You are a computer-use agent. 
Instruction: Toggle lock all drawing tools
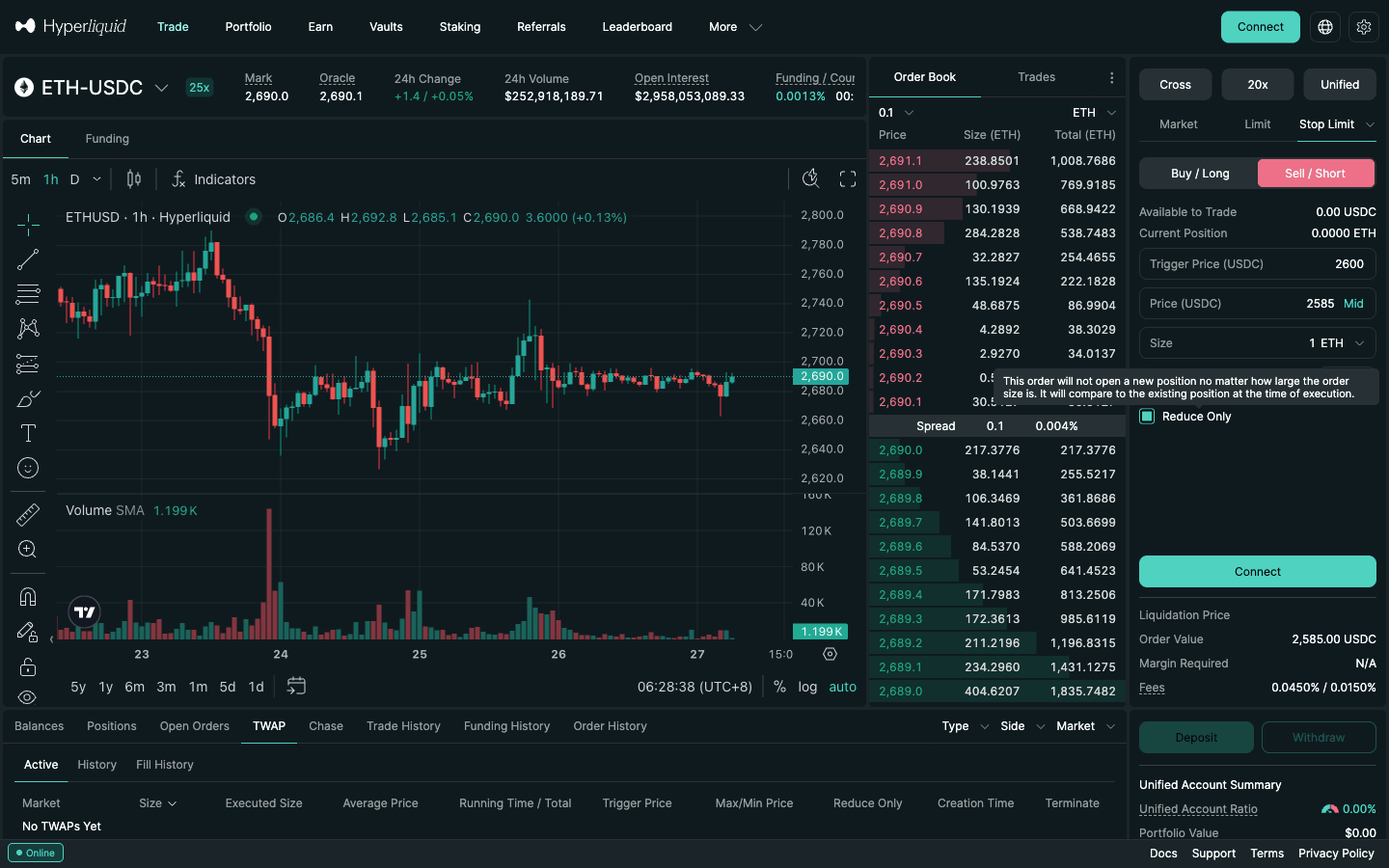click(28, 666)
